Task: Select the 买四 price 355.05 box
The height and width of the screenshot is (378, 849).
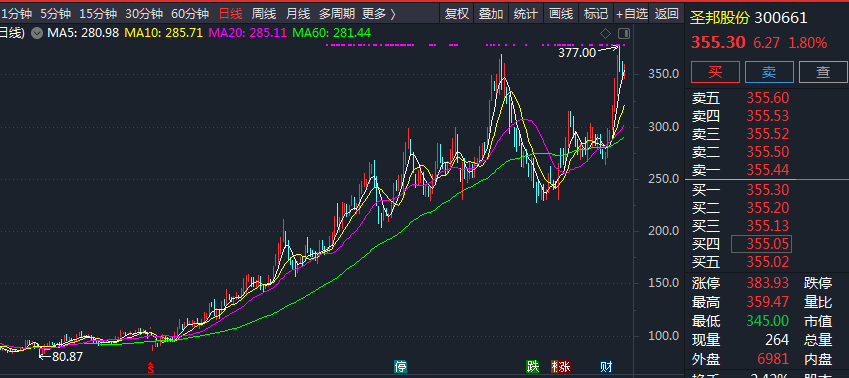Action: [x=761, y=244]
